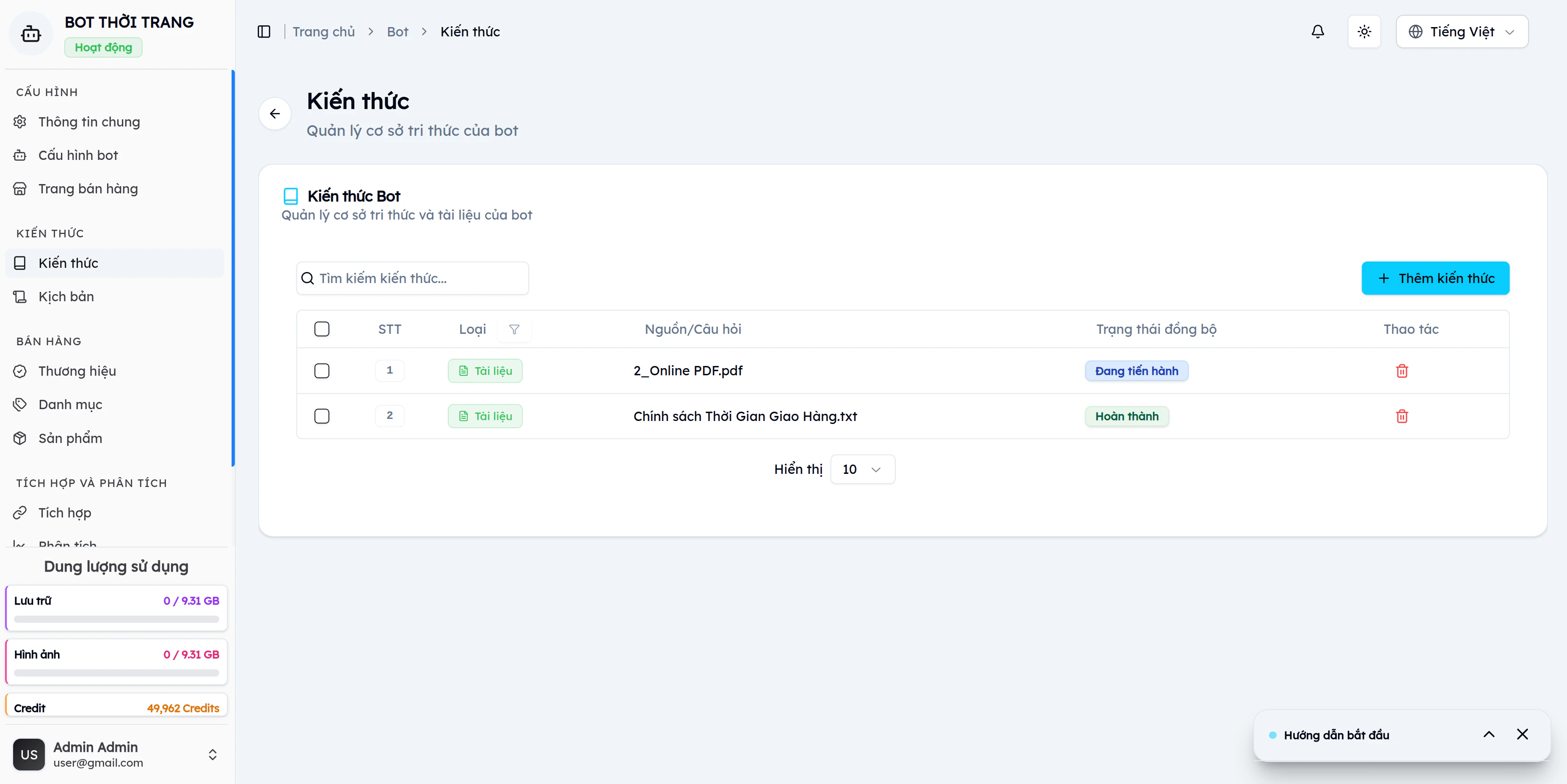Open the Tiếng Việt language dropdown
The width and height of the screenshot is (1567, 784).
point(1462,32)
